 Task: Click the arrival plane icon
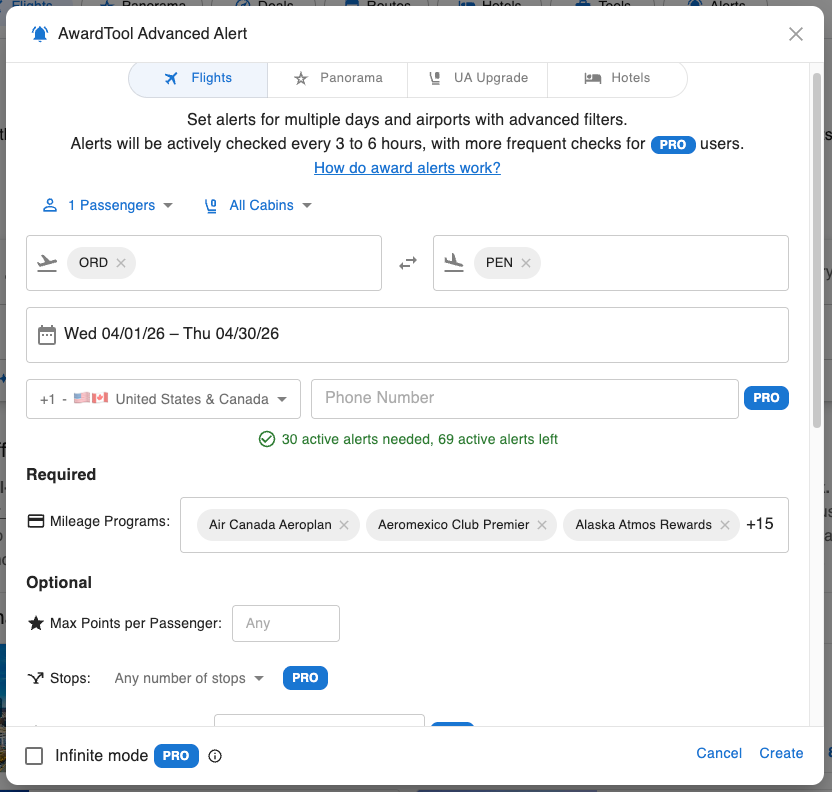tap(453, 262)
